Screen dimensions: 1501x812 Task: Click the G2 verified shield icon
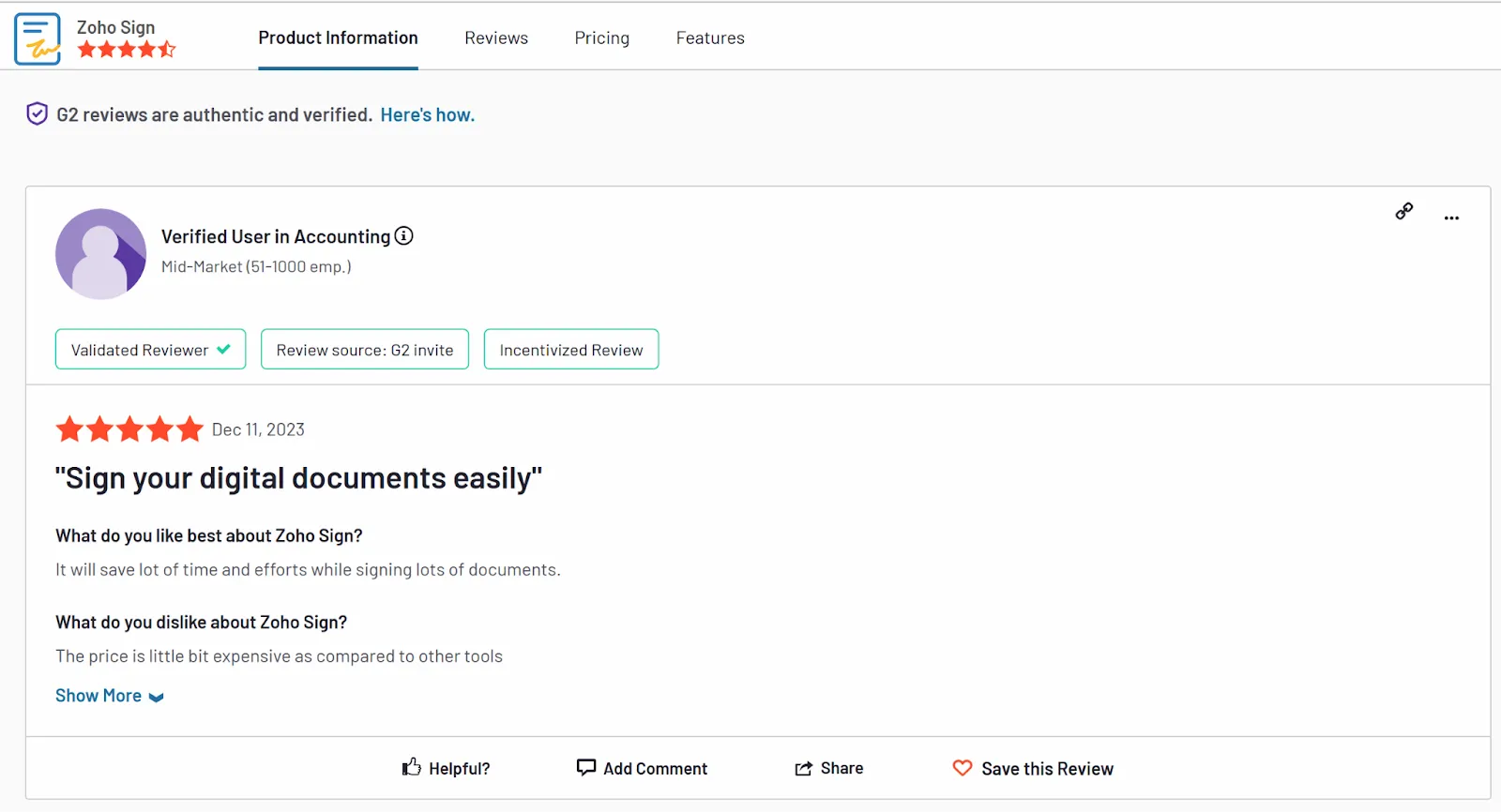click(x=37, y=114)
